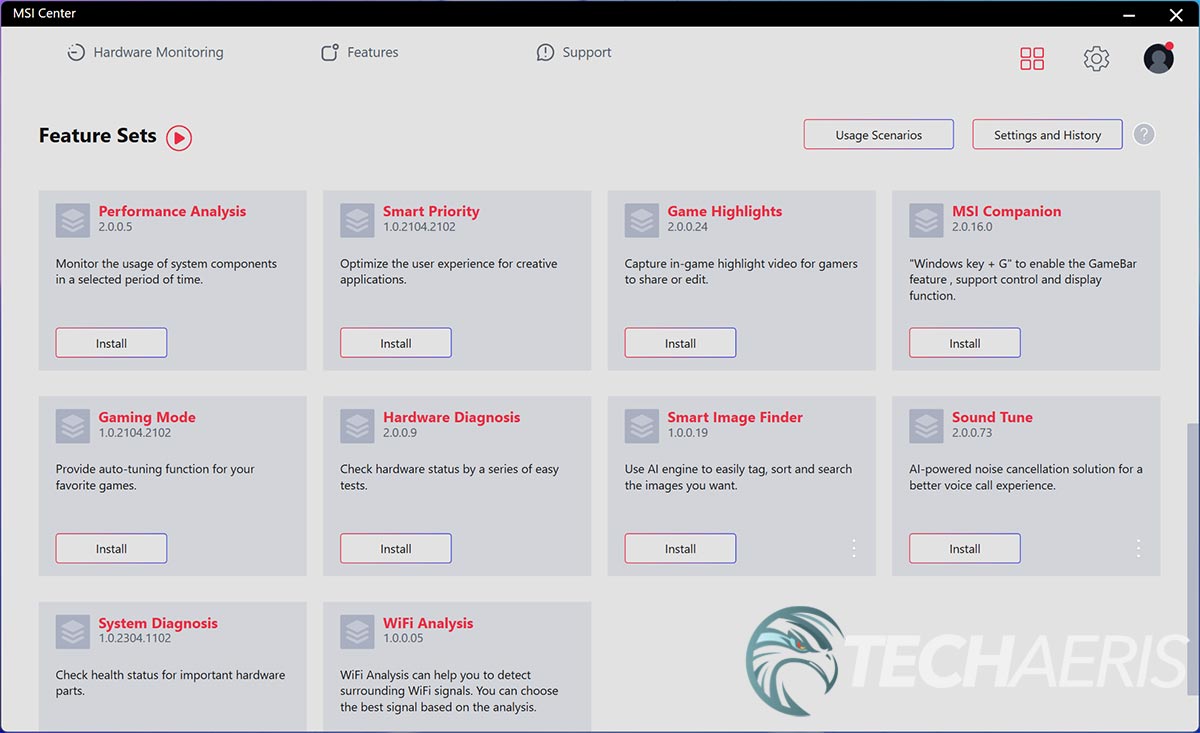Image resolution: width=1200 pixels, height=733 pixels.
Task: Open the Hardware Monitoring tab
Action: pos(145,53)
